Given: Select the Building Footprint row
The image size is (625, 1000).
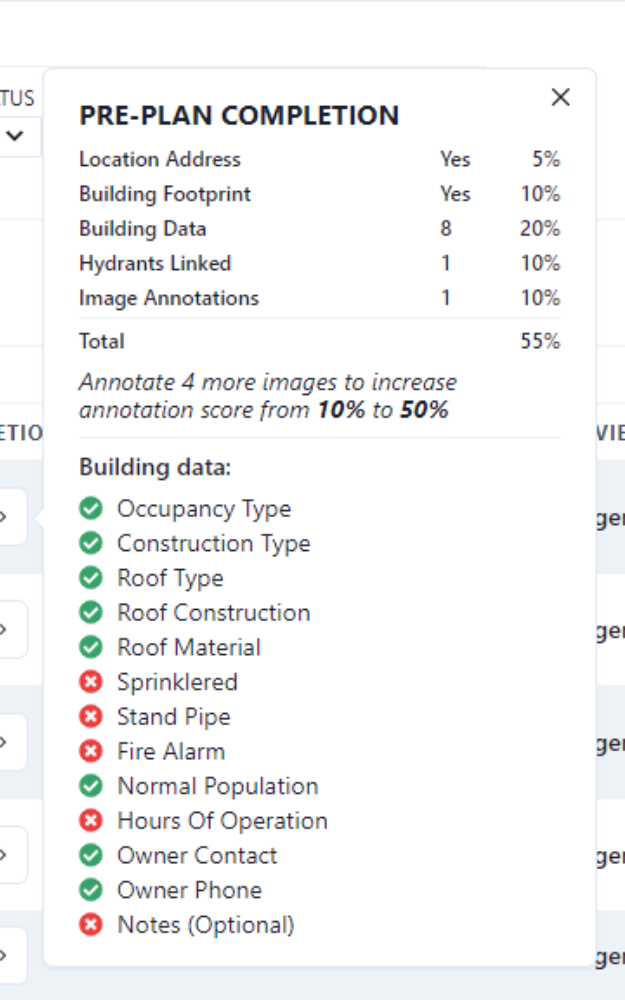Looking at the screenshot, I should (x=320, y=194).
